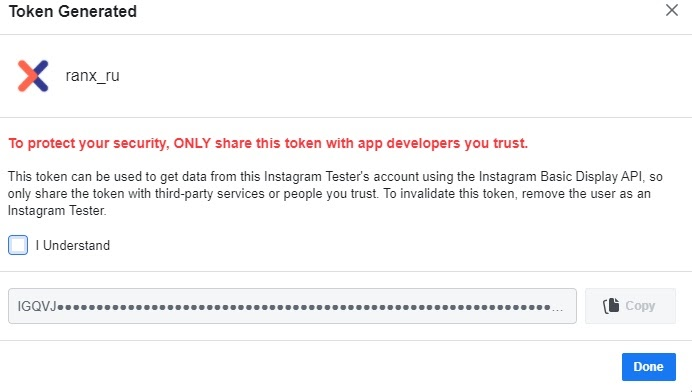This screenshot has height=392, width=692.
Task: Copy the generated token
Action: tap(630, 306)
